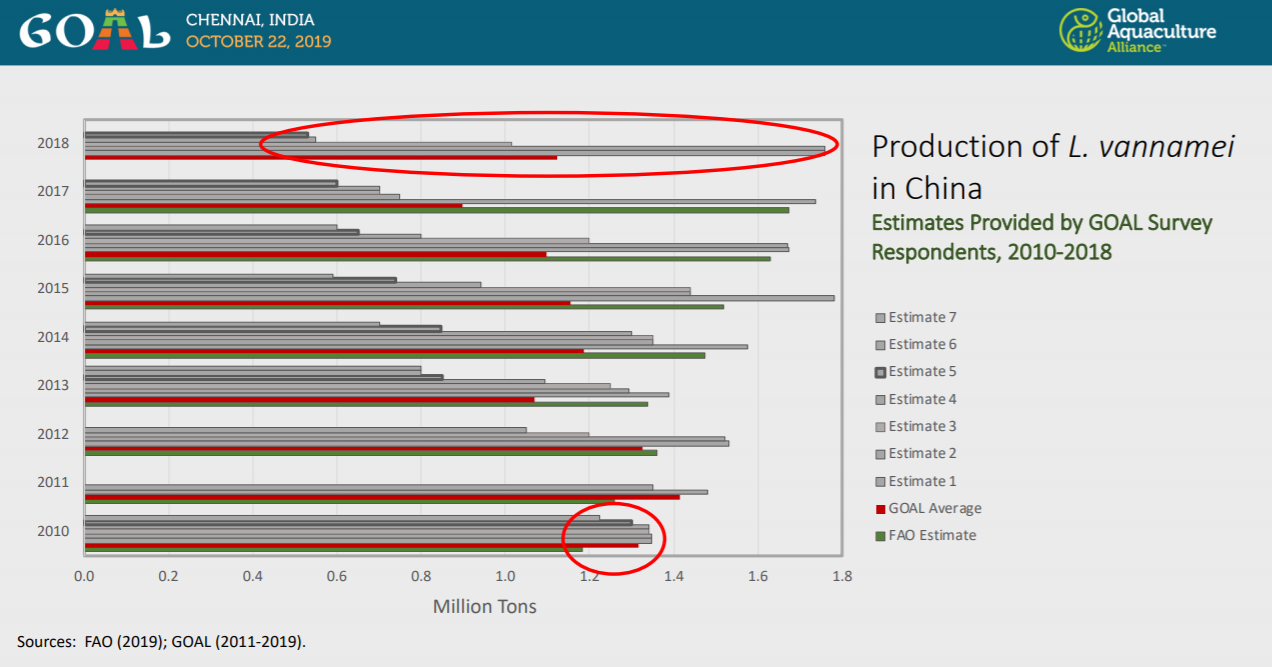The height and width of the screenshot is (667, 1272).
Task: Click the red GOAL Average bar for 2011
Action: pos(381,496)
